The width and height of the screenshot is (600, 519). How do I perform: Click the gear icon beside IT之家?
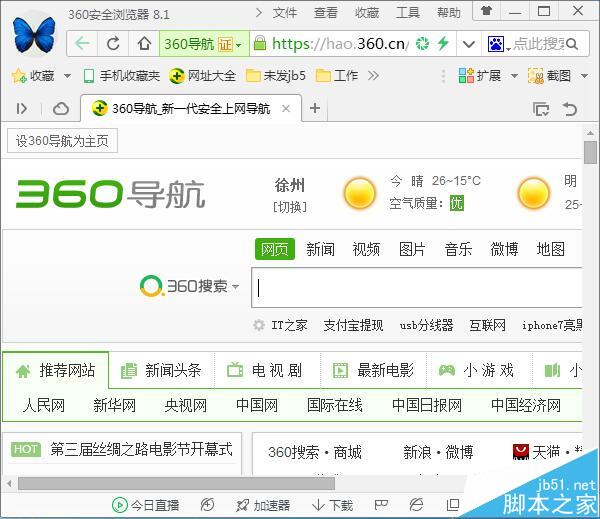(x=259, y=325)
